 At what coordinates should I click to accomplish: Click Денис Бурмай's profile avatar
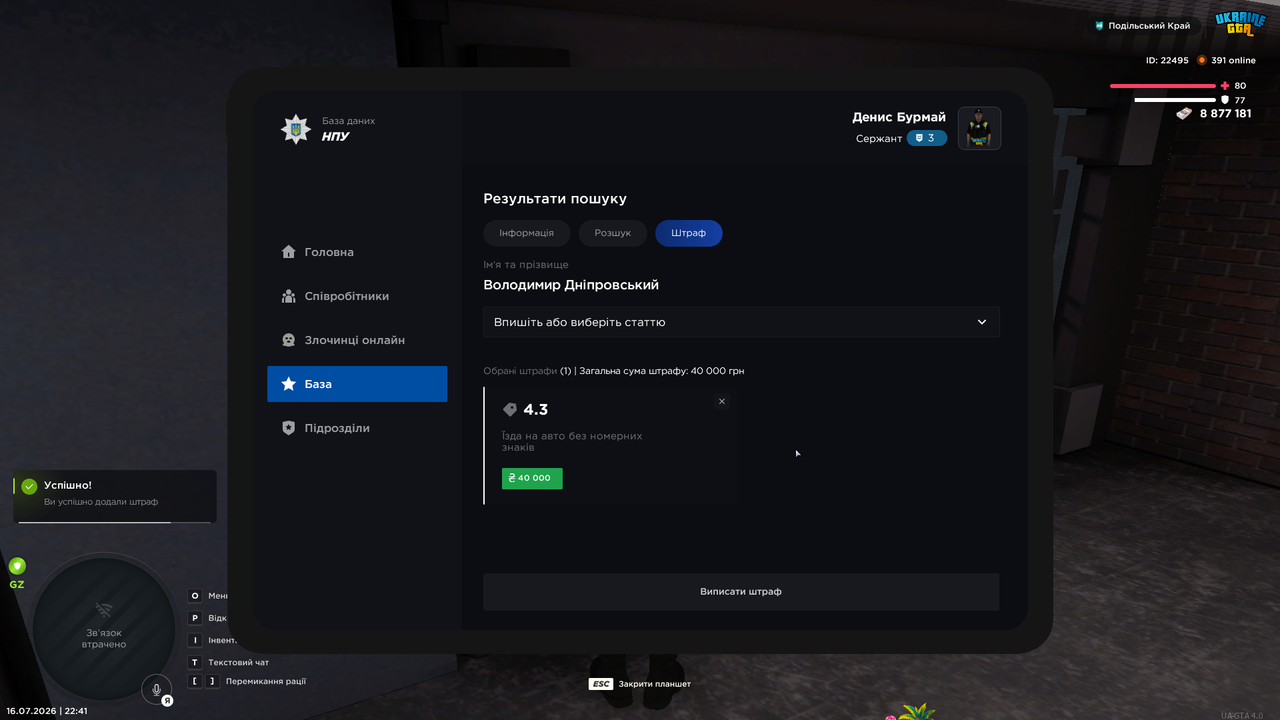click(x=980, y=128)
